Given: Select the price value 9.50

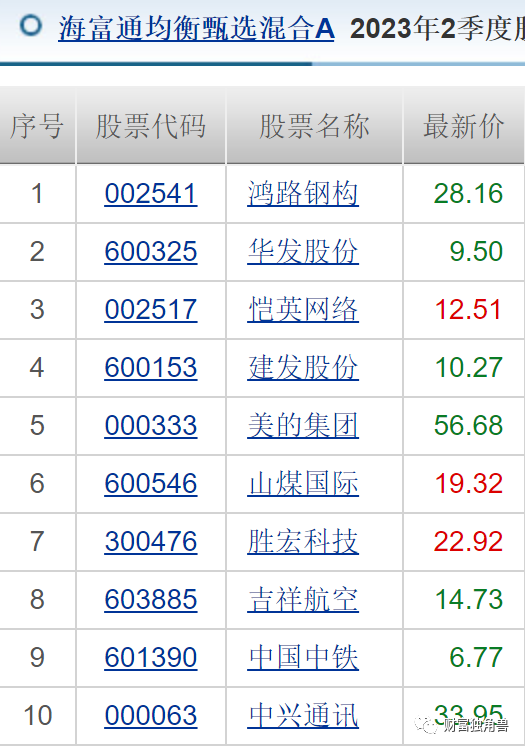Looking at the screenshot, I should pos(476,252).
